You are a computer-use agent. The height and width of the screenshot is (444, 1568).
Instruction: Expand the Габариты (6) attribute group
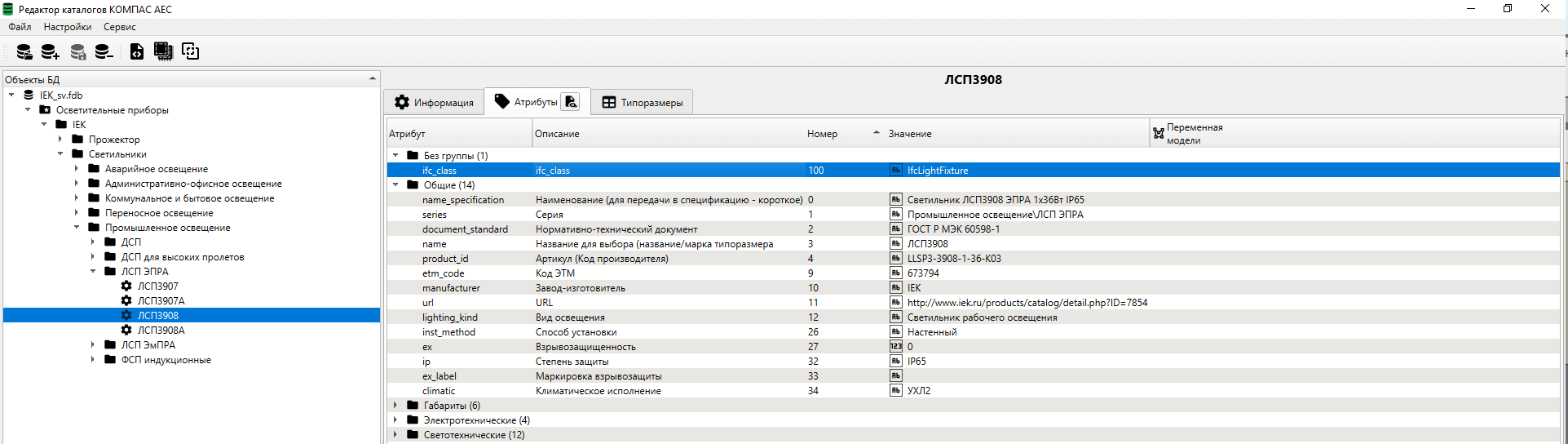click(x=396, y=406)
